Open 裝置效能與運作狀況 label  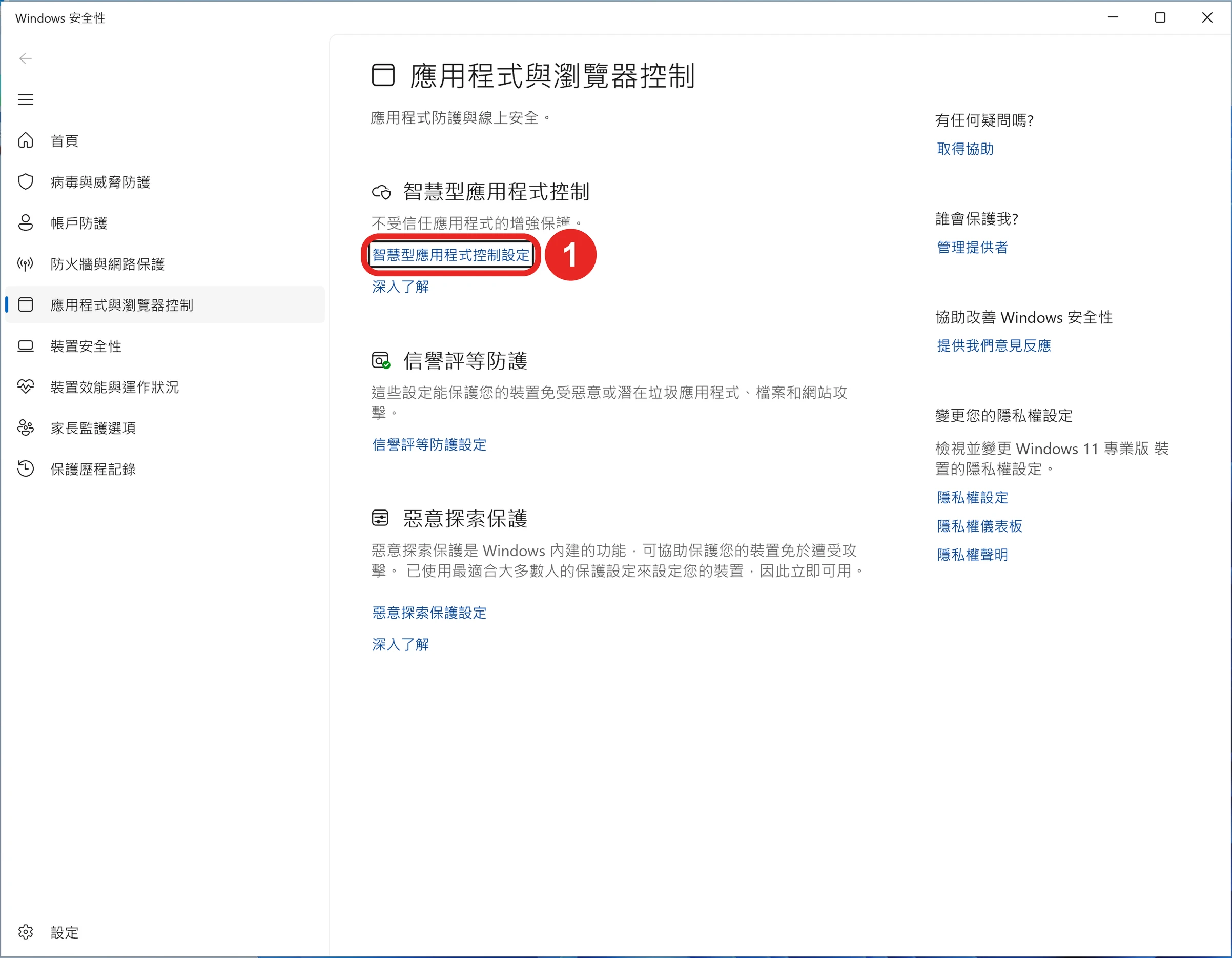click(114, 388)
